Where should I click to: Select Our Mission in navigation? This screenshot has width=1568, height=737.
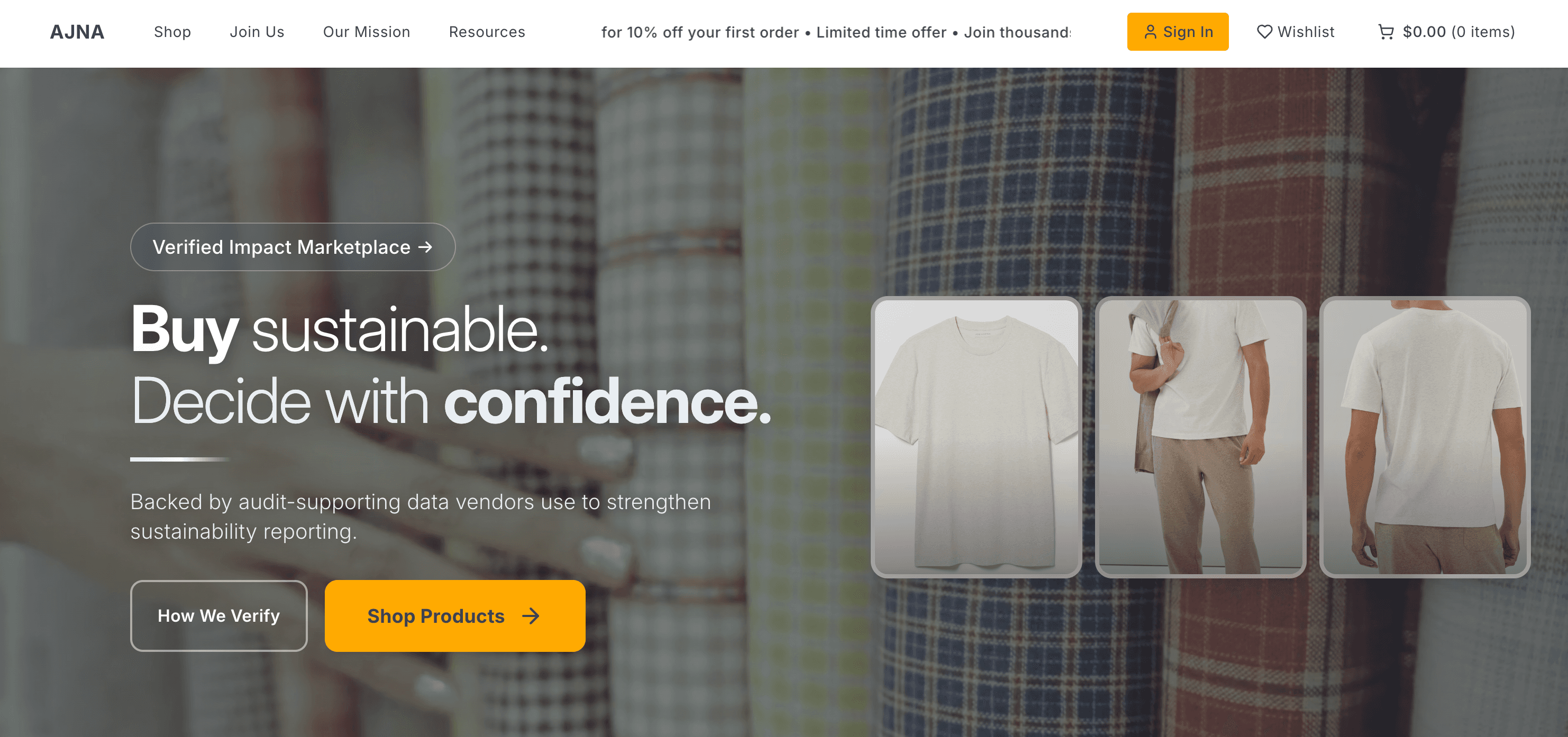point(367,32)
